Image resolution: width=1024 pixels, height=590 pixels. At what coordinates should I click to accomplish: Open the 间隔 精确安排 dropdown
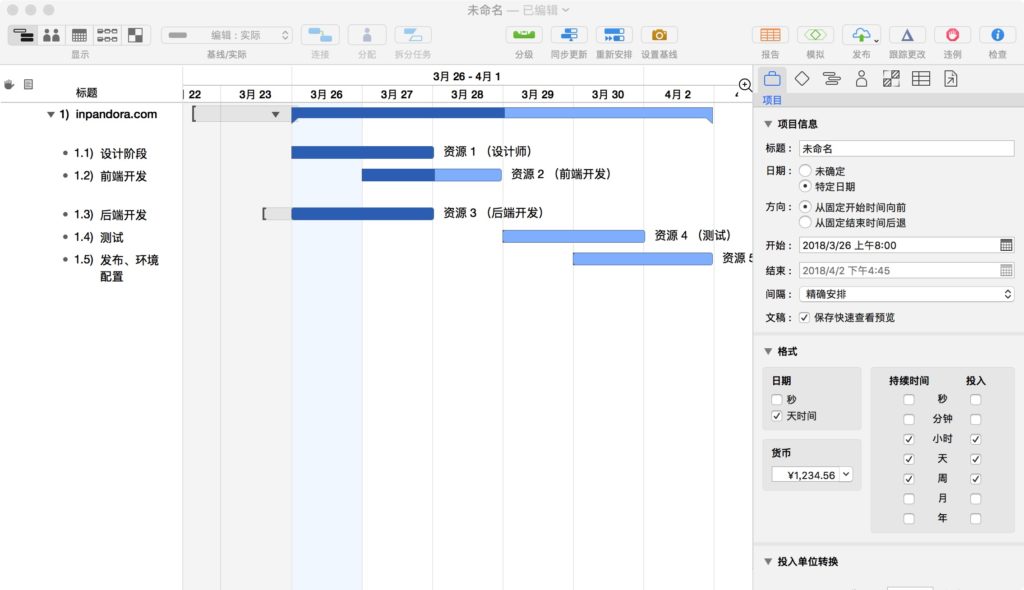[907, 294]
